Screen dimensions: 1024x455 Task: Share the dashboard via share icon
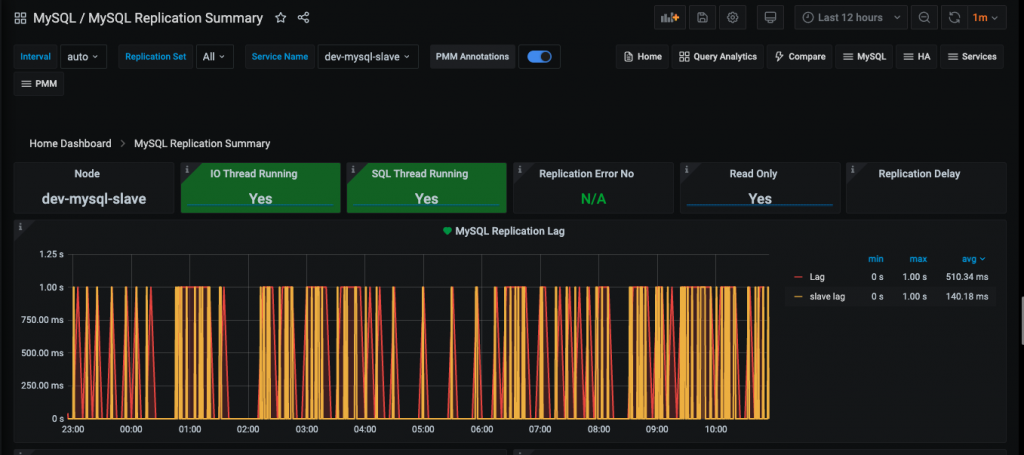(304, 18)
